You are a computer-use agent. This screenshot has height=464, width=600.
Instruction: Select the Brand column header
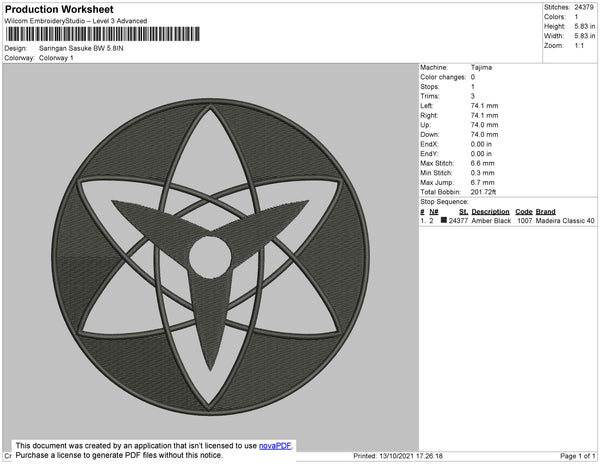coord(545,212)
